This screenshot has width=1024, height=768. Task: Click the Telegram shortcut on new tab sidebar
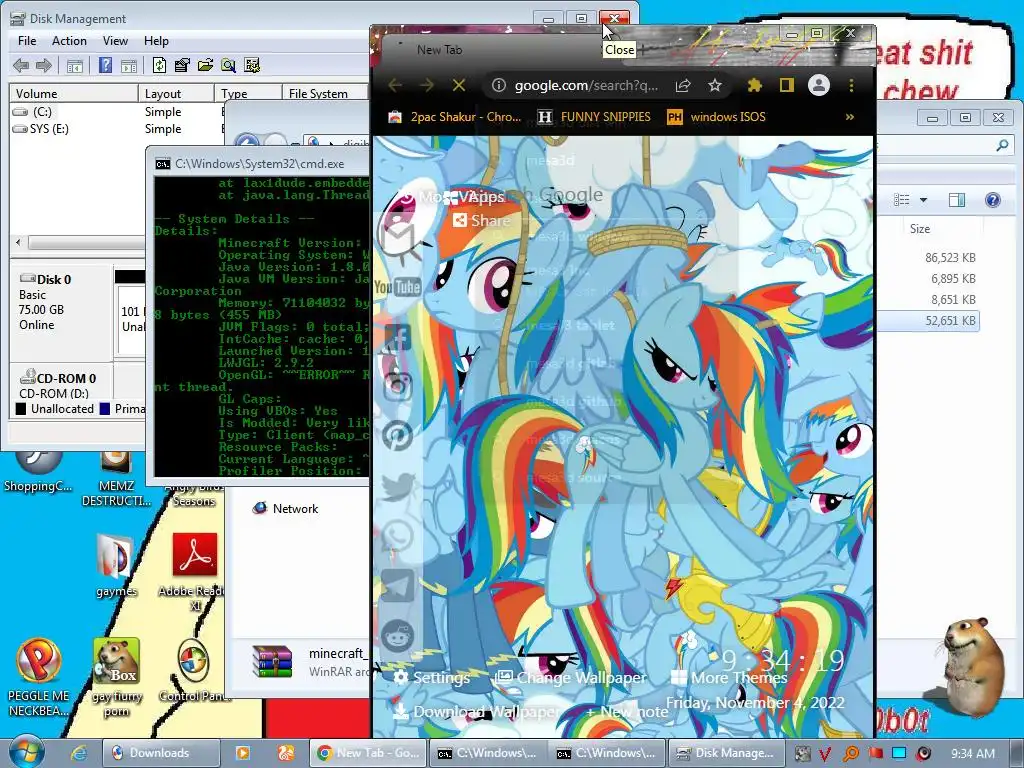click(398, 585)
